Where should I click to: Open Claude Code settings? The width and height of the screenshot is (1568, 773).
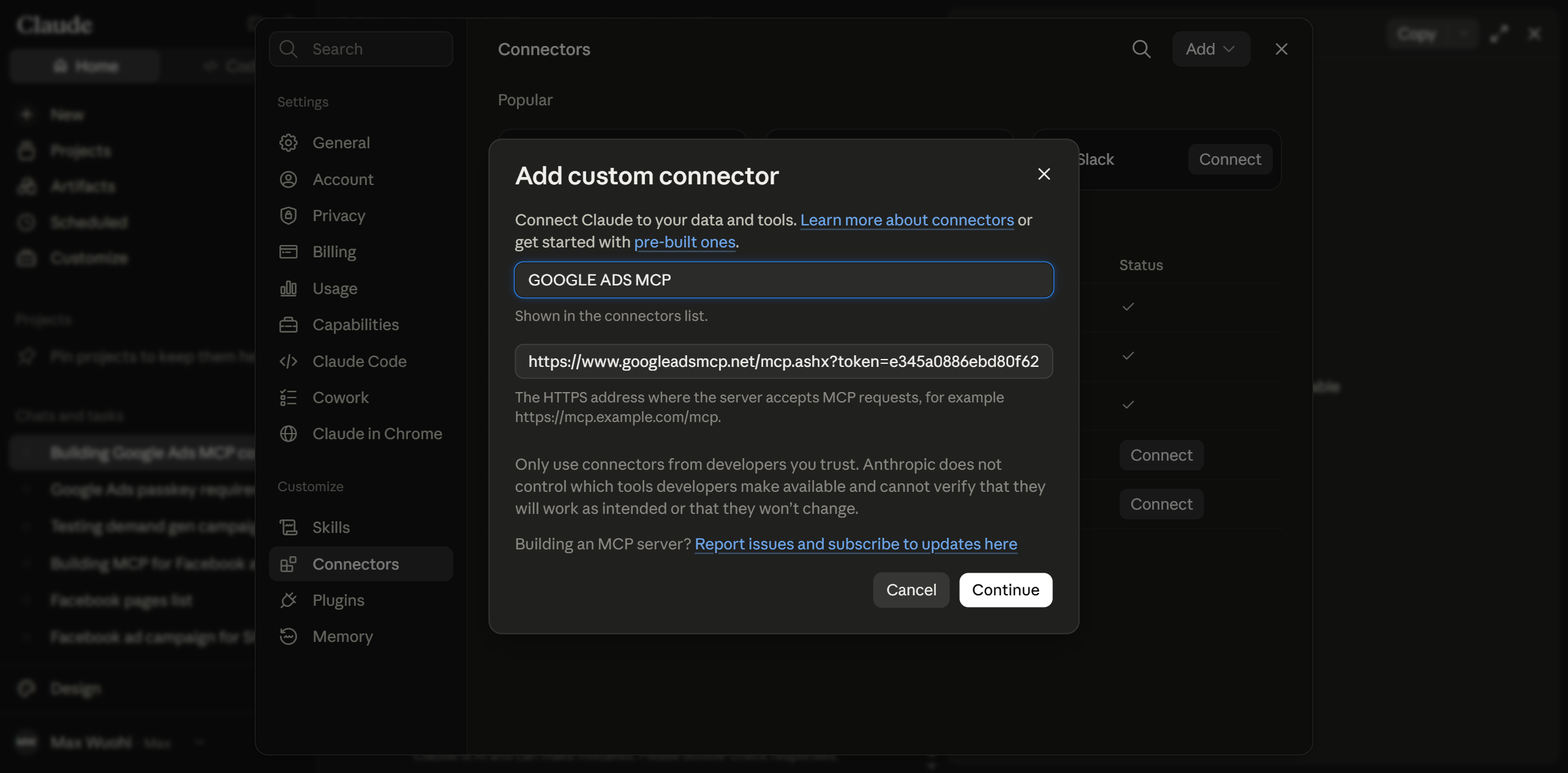(361, 361)
